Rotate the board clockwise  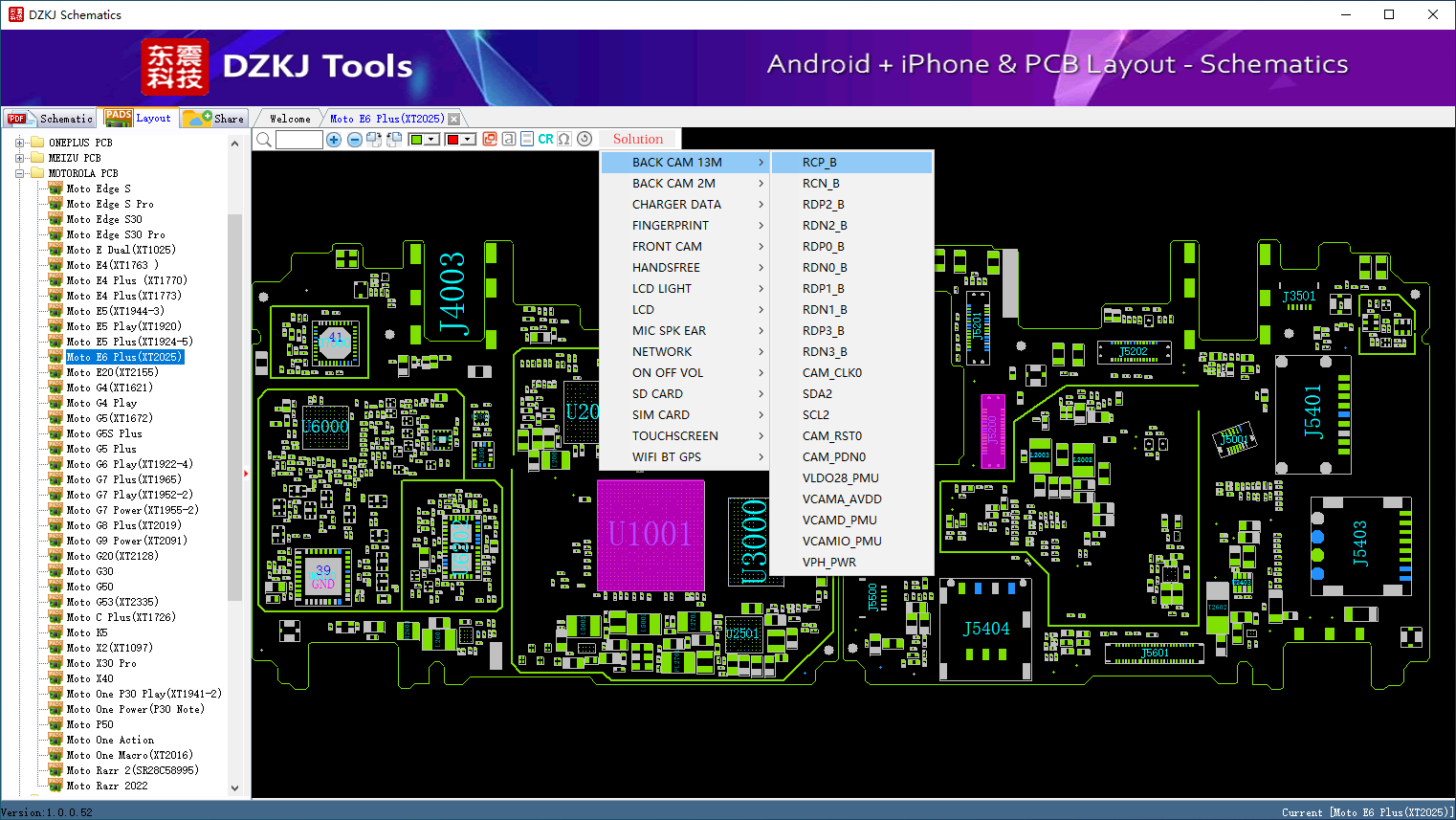(374, 140)
